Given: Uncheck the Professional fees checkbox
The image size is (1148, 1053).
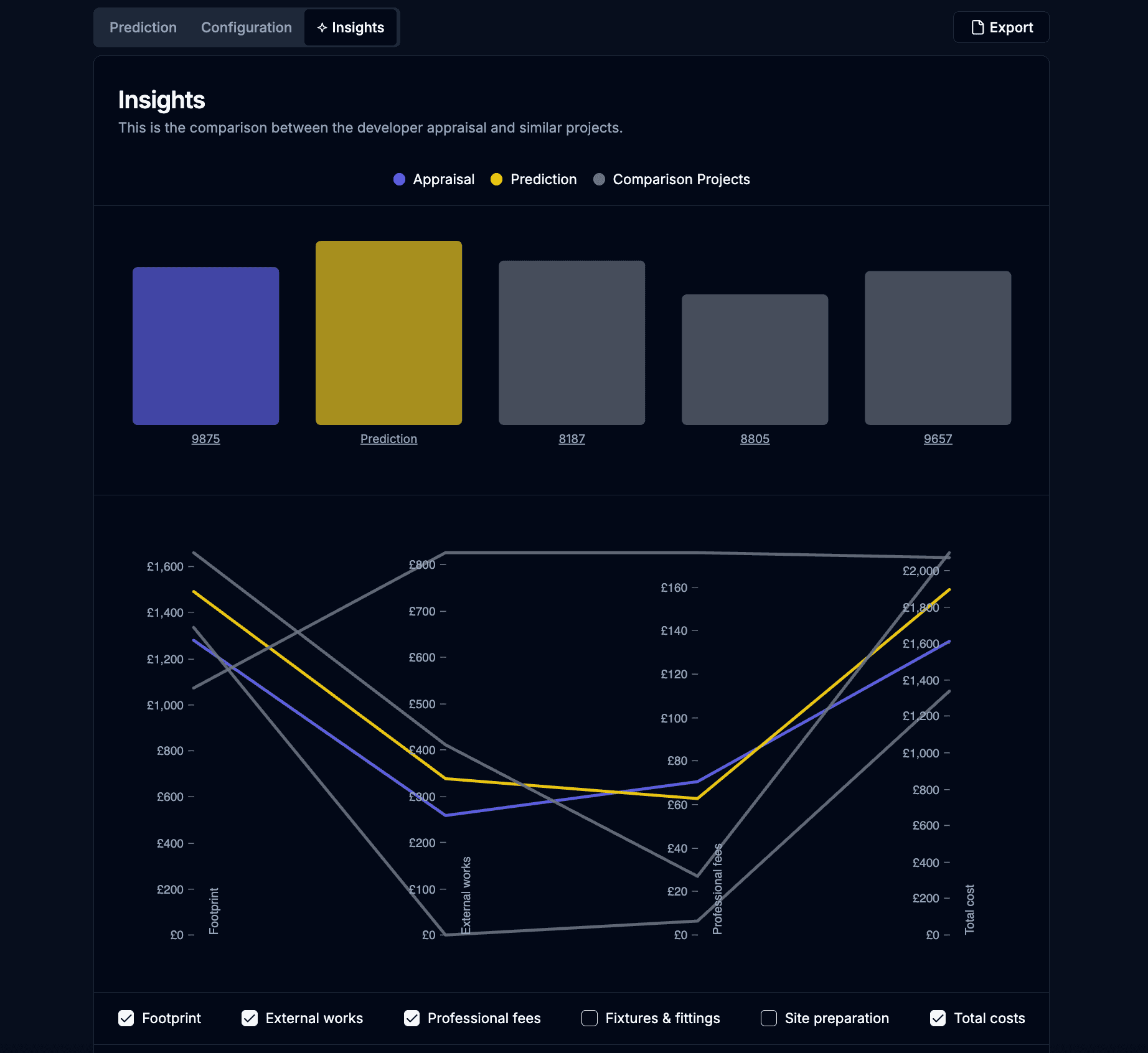Looking at the screenshot, I should tap(412, 1018).
